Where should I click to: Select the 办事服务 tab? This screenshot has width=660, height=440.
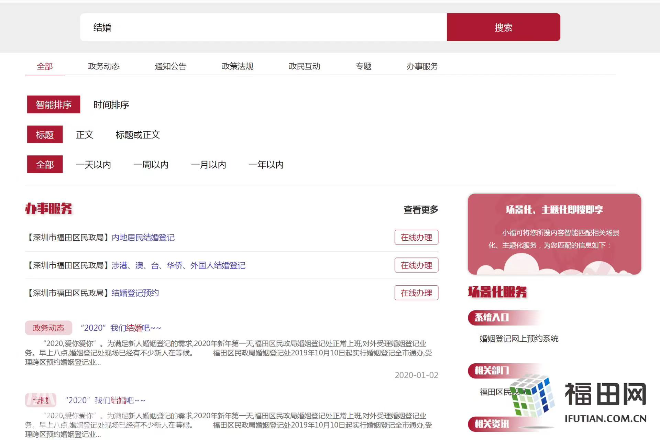click(x=421, y=66)
